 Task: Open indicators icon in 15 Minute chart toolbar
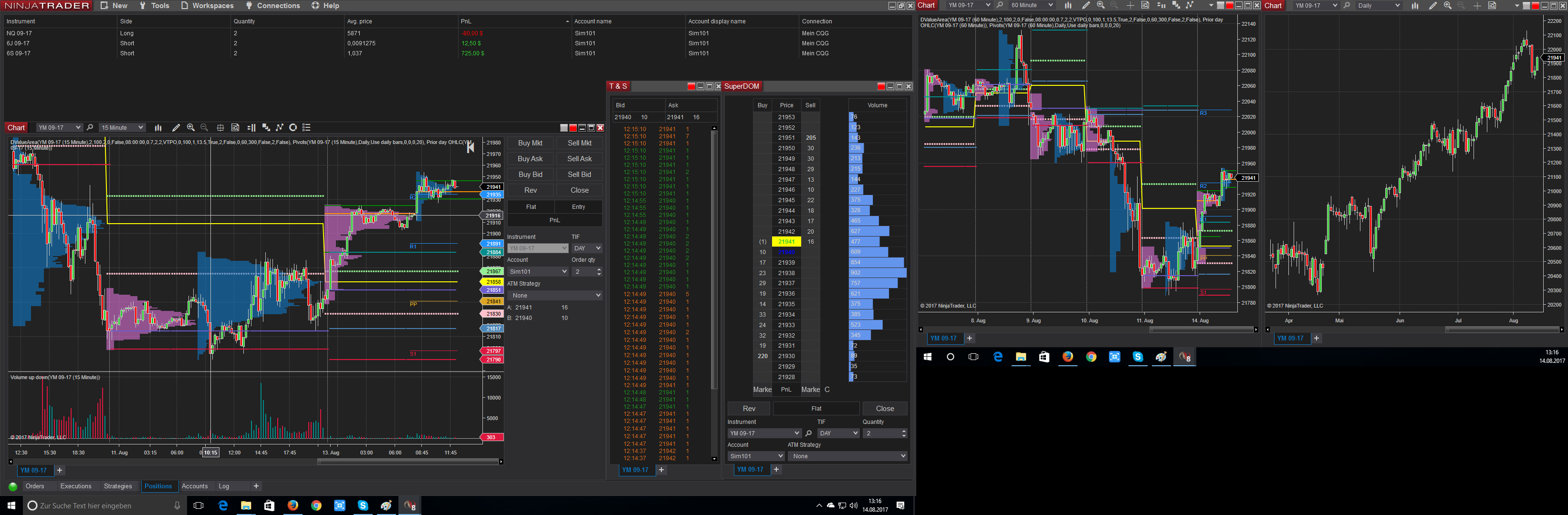pos(266,128)
